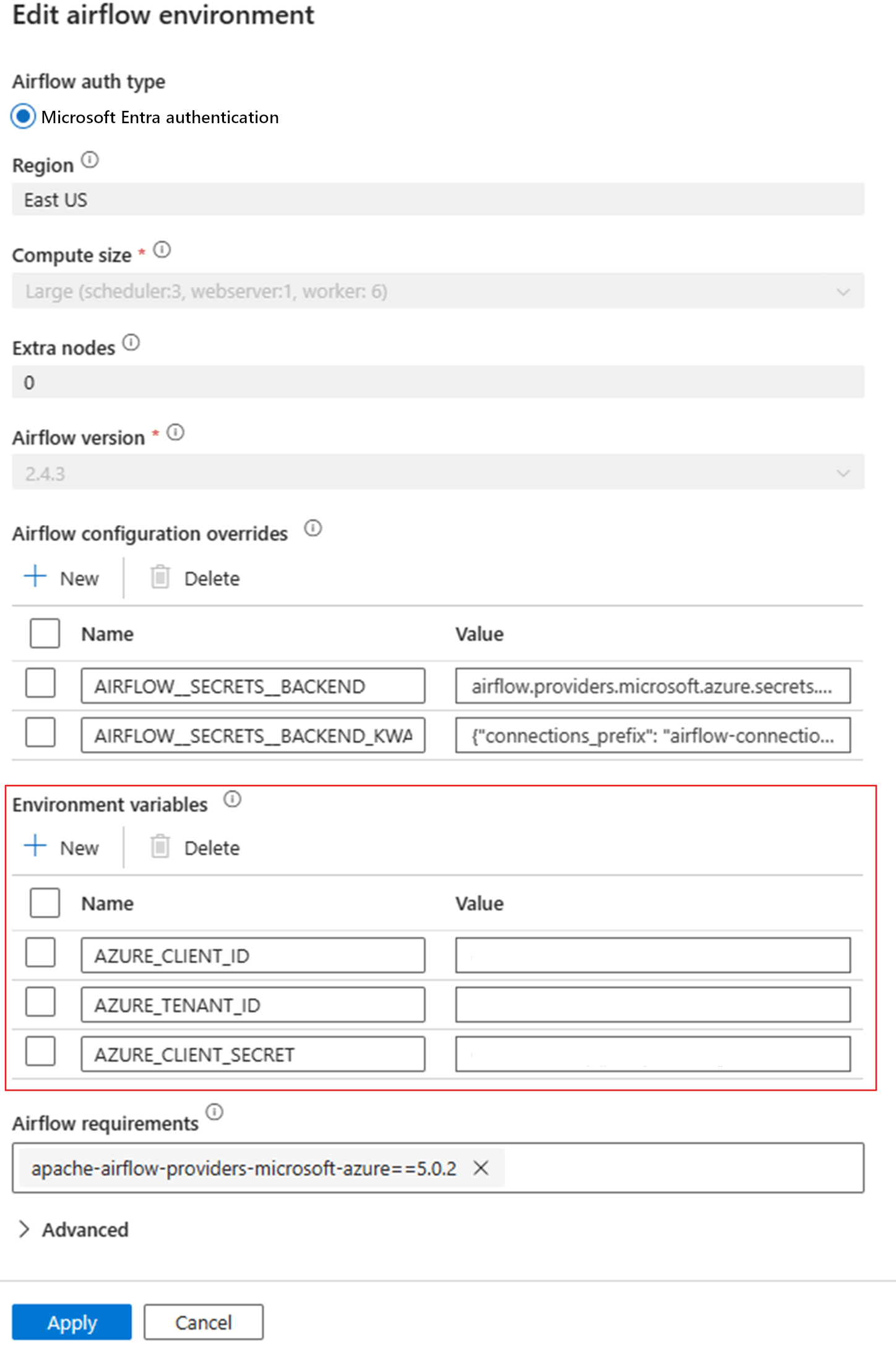Open the Airflow configuration overrides info icon

pos(314,529)
